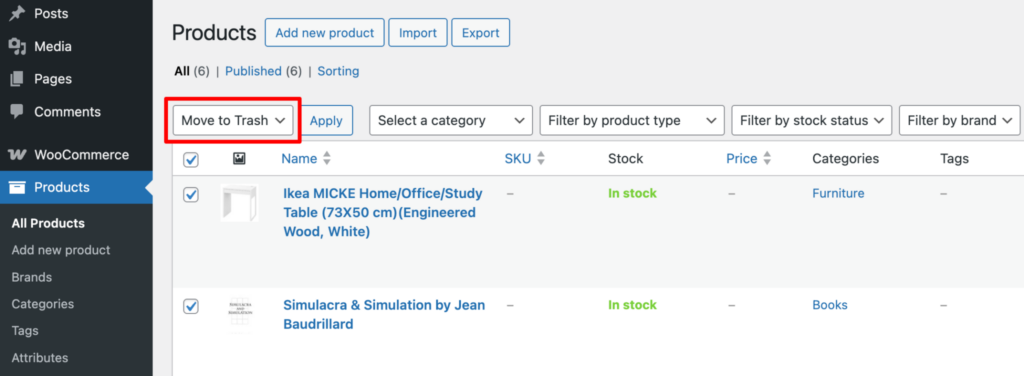The width and height of the screenshot is (1024, 376).
Task: Open the Sorting view link
Action: point(338,71)
